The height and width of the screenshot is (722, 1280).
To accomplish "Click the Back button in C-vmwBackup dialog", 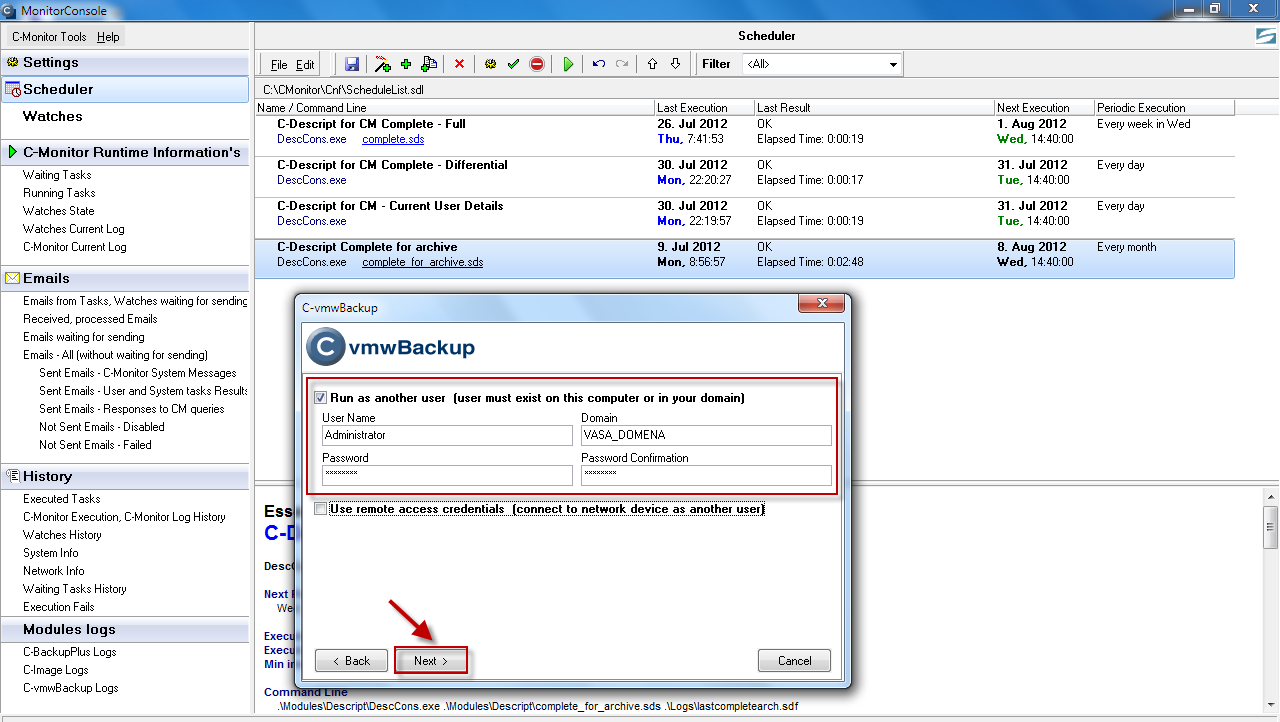I will 351,661.
